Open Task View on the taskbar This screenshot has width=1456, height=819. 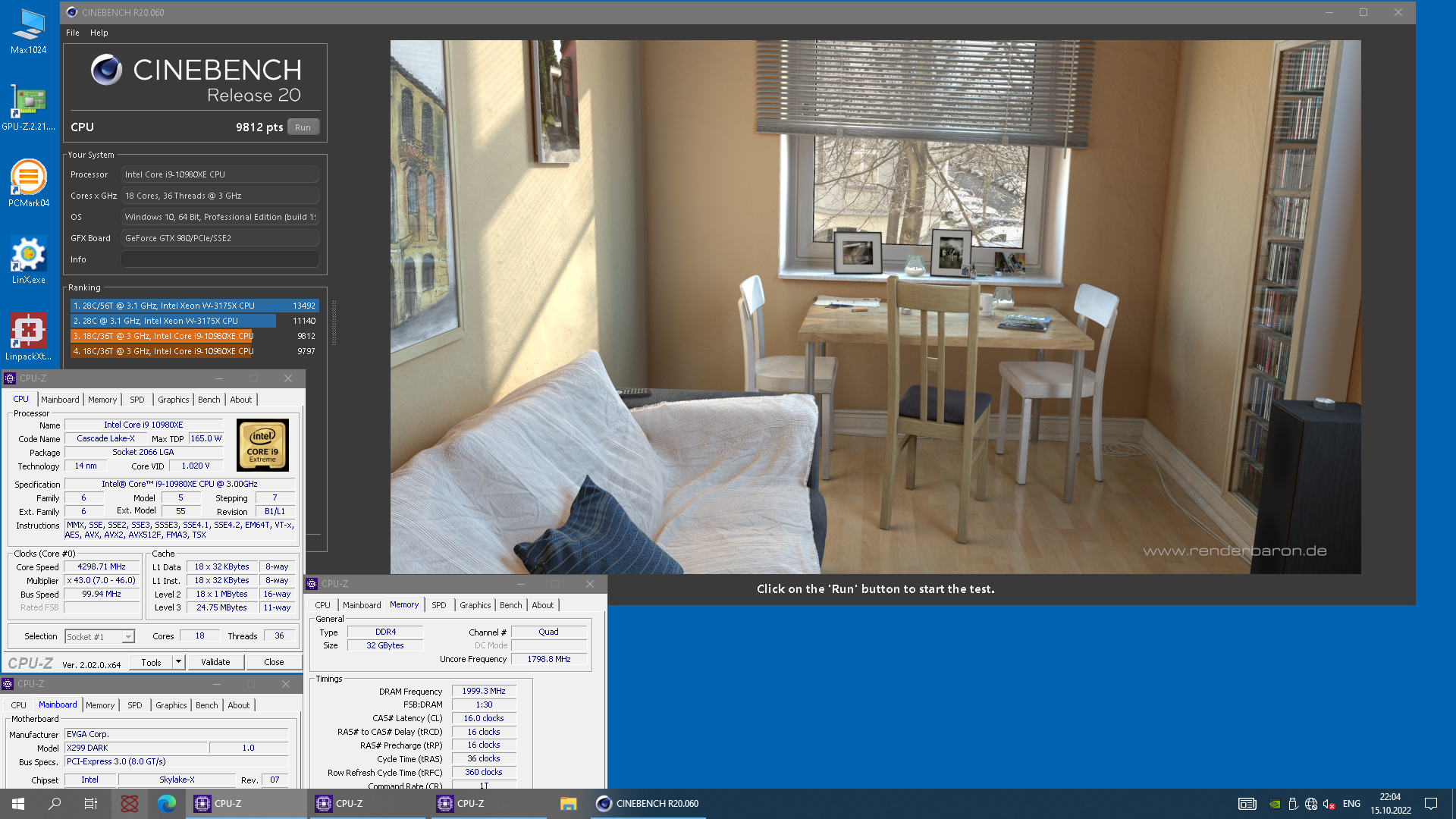pyautogui.click(x=91, y=804)
